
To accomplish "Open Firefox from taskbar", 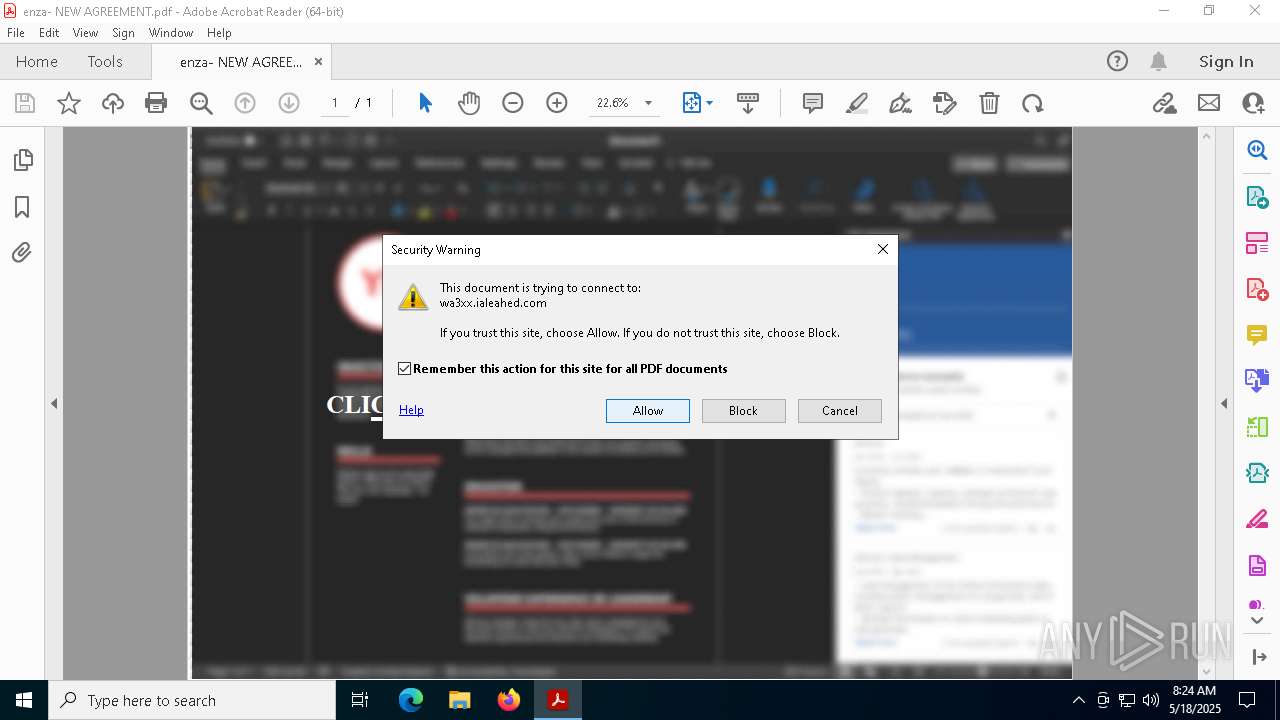I will tap(509, 700).
